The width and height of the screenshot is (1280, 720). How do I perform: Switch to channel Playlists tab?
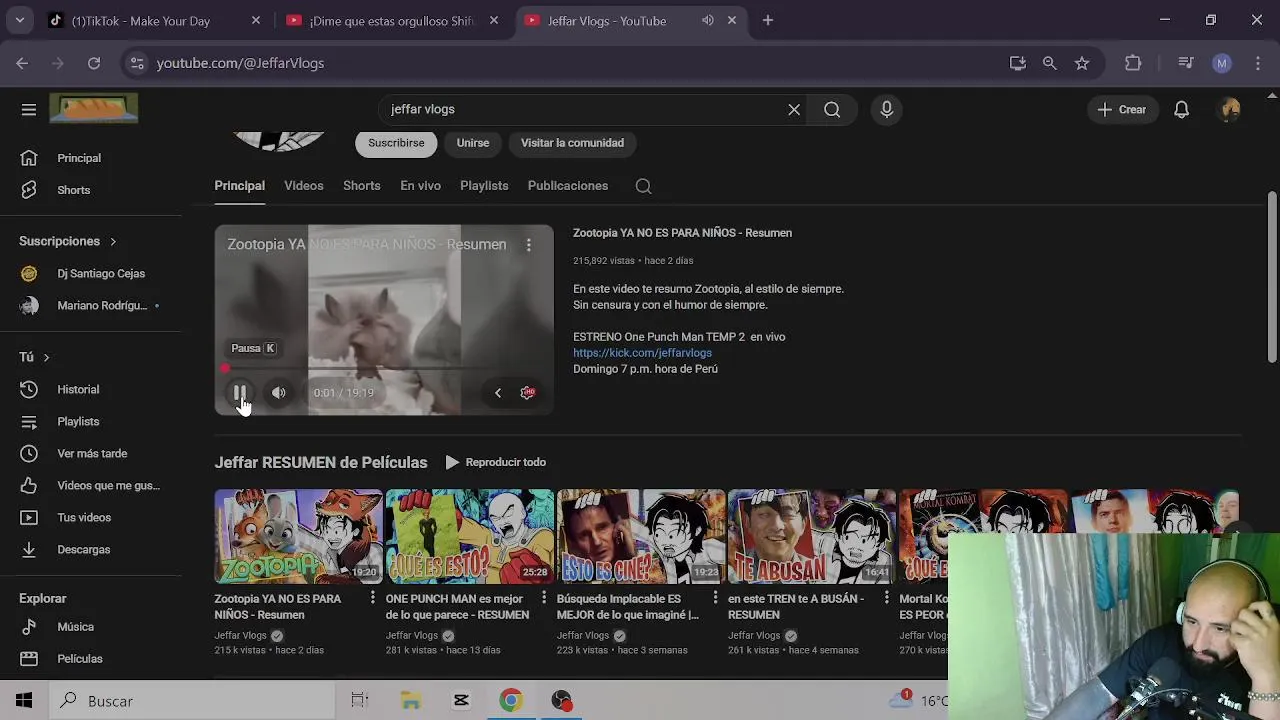(x=484, y=186)
